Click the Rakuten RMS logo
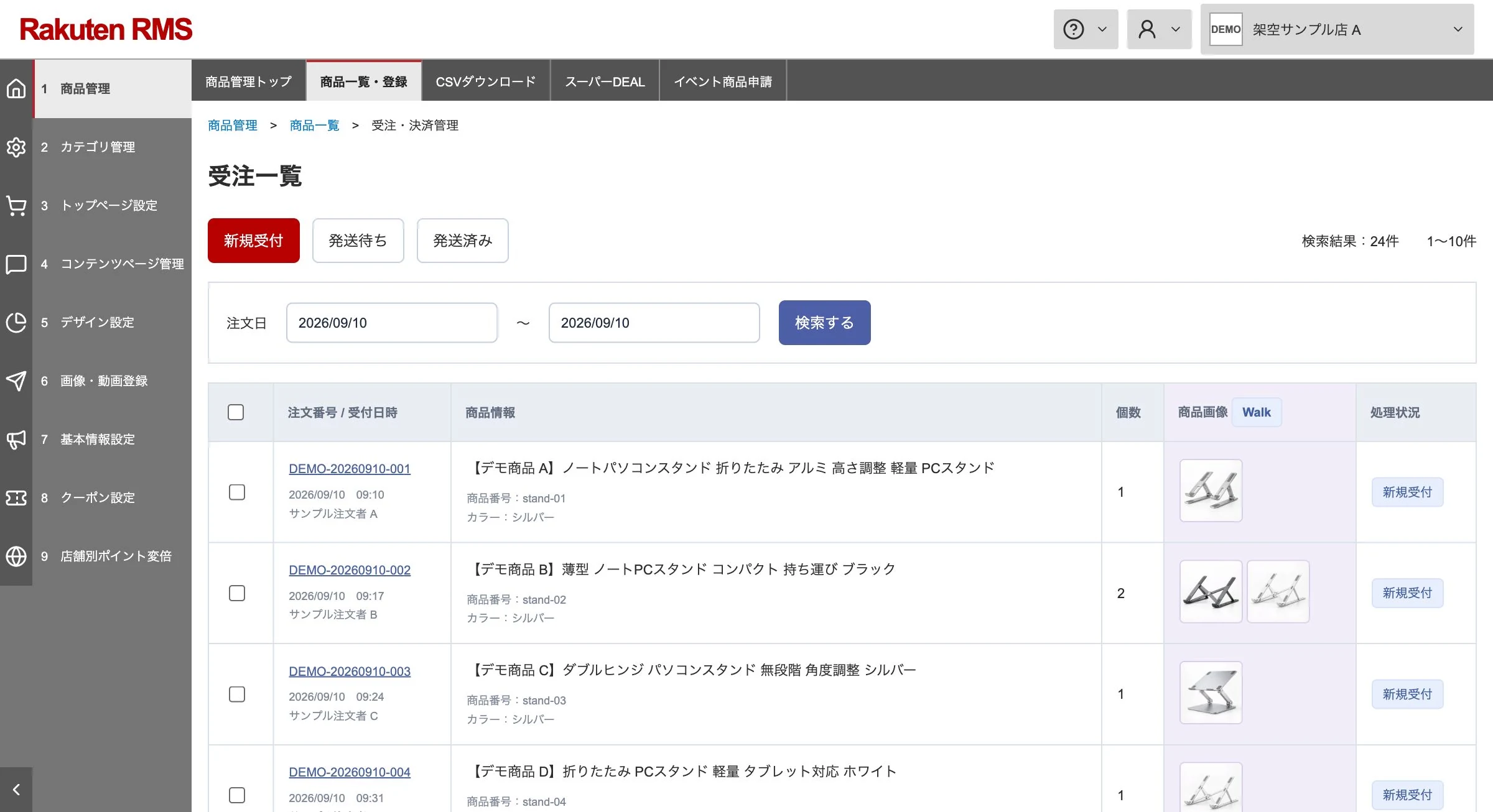 tap(106, 29)
